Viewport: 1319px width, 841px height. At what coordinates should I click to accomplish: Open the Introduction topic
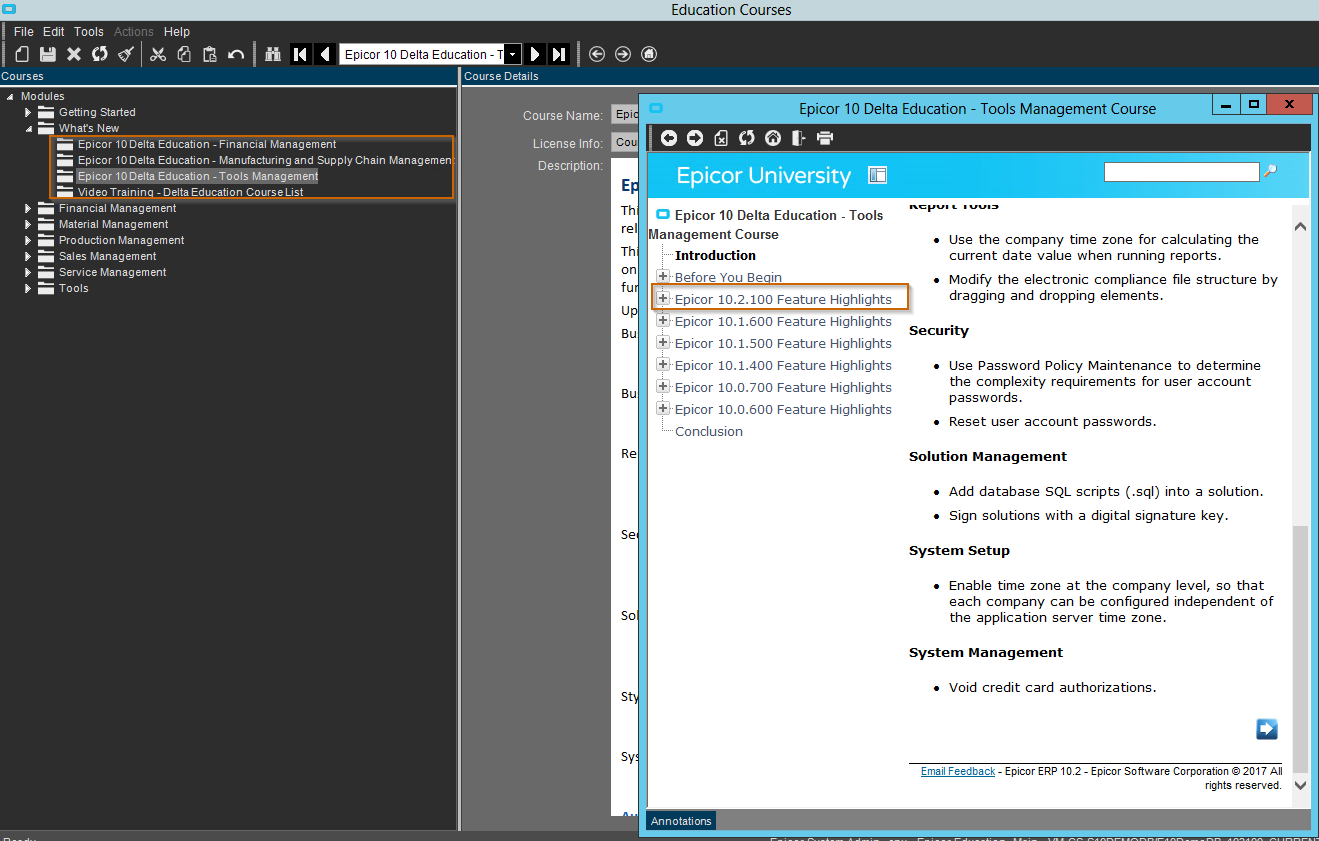coord(715,255)
